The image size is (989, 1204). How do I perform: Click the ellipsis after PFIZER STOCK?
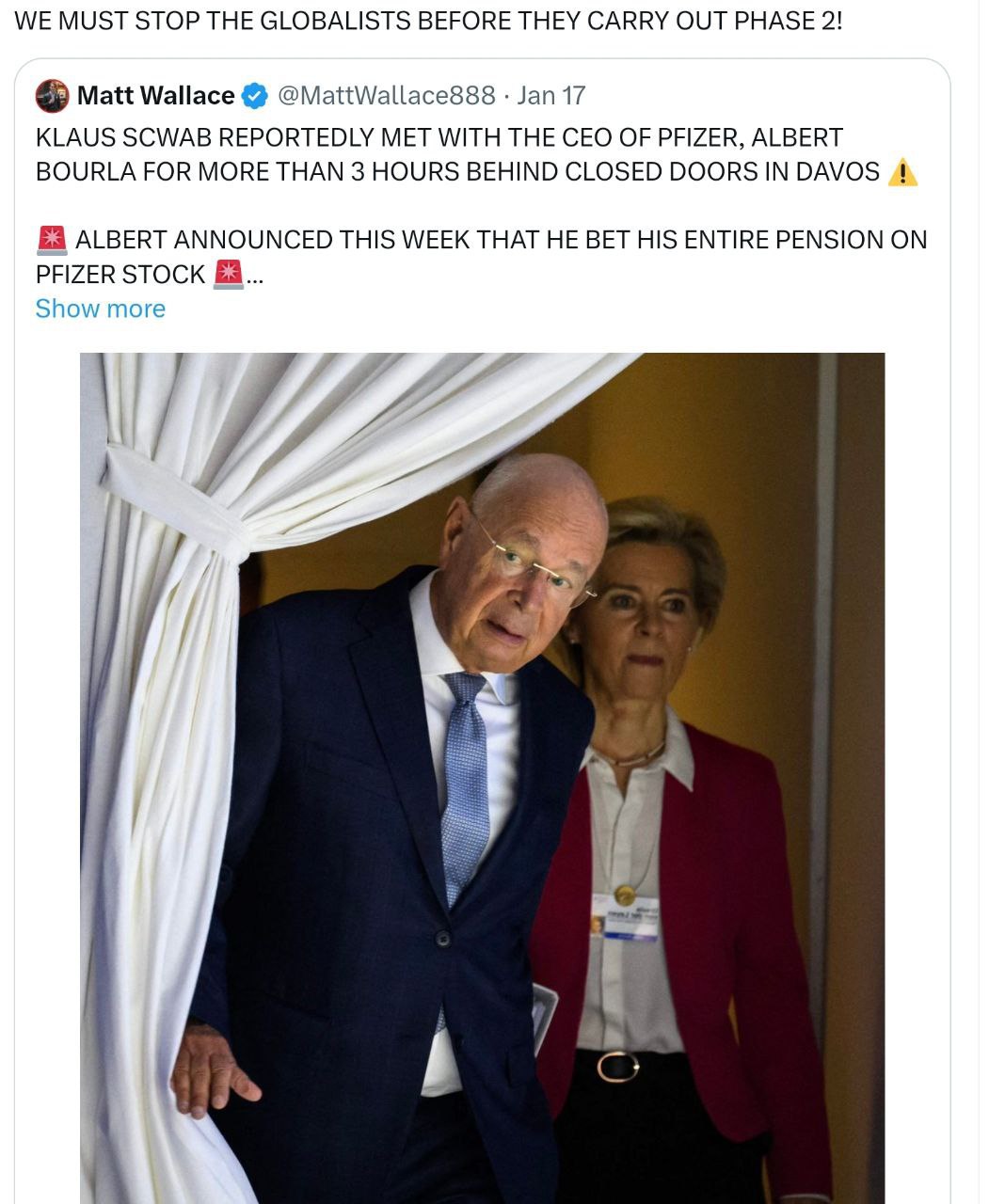(x=254, y=276)
